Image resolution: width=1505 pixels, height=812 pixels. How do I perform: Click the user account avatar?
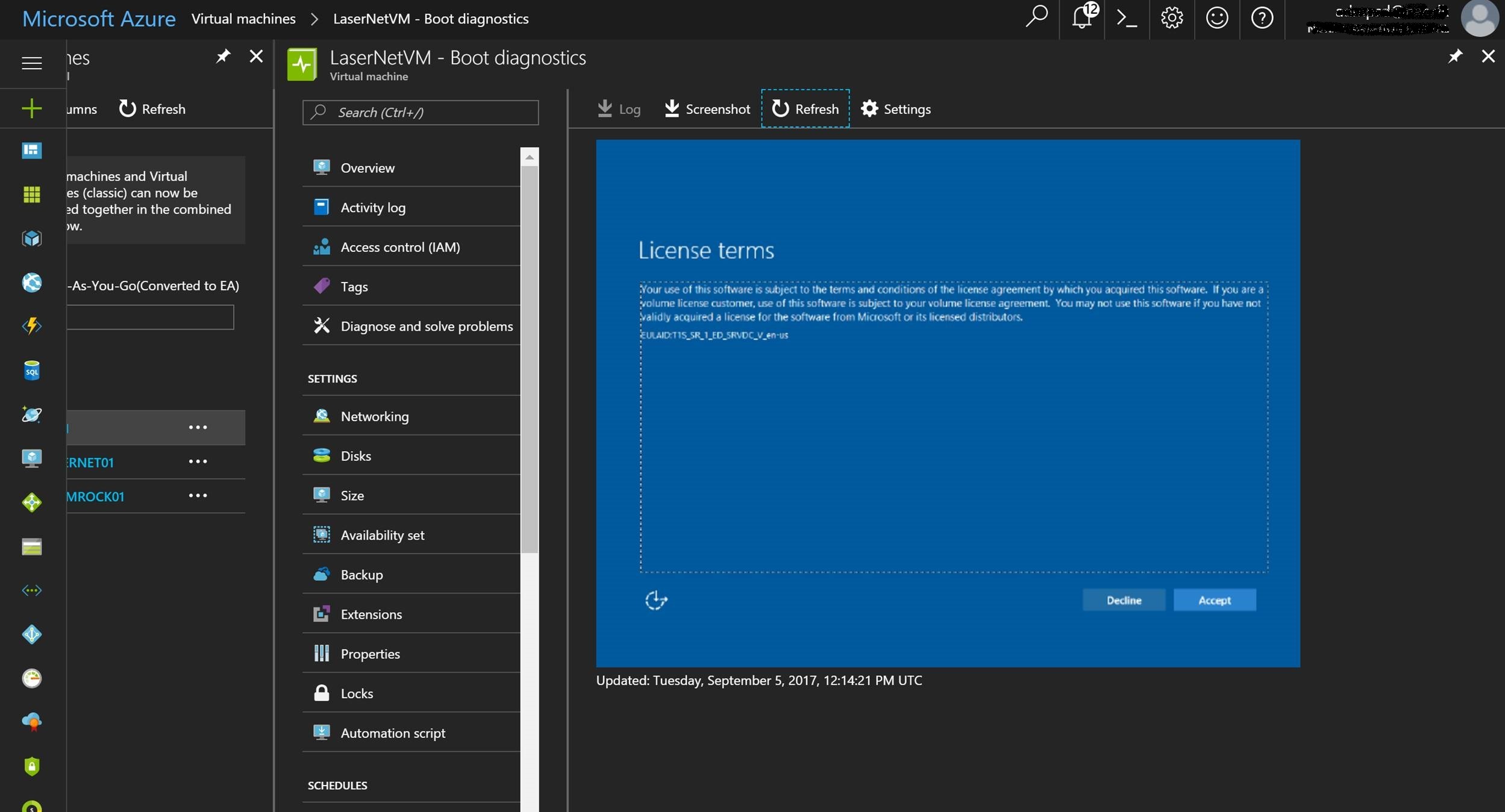coord(1480,18)
